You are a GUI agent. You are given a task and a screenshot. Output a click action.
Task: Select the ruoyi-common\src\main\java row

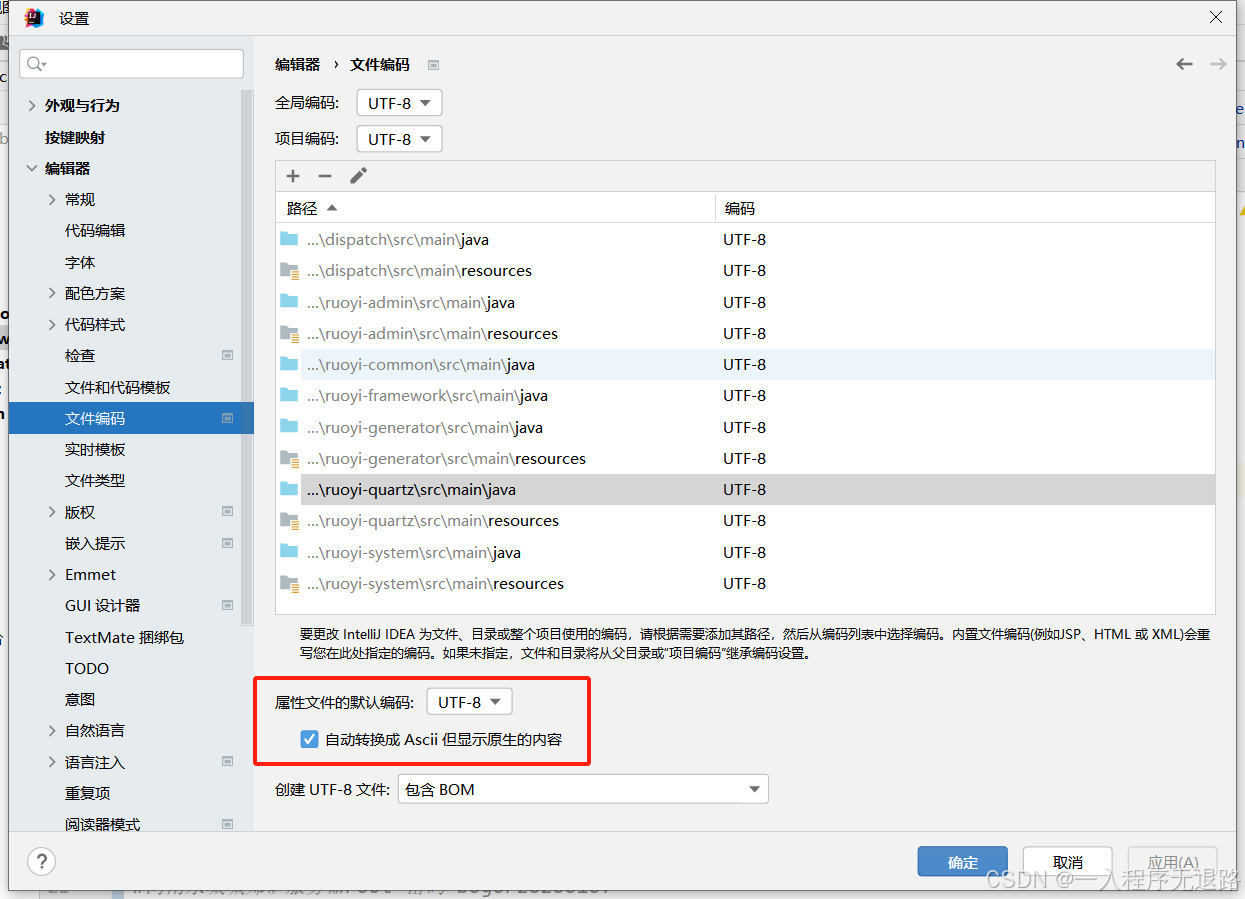745,364
